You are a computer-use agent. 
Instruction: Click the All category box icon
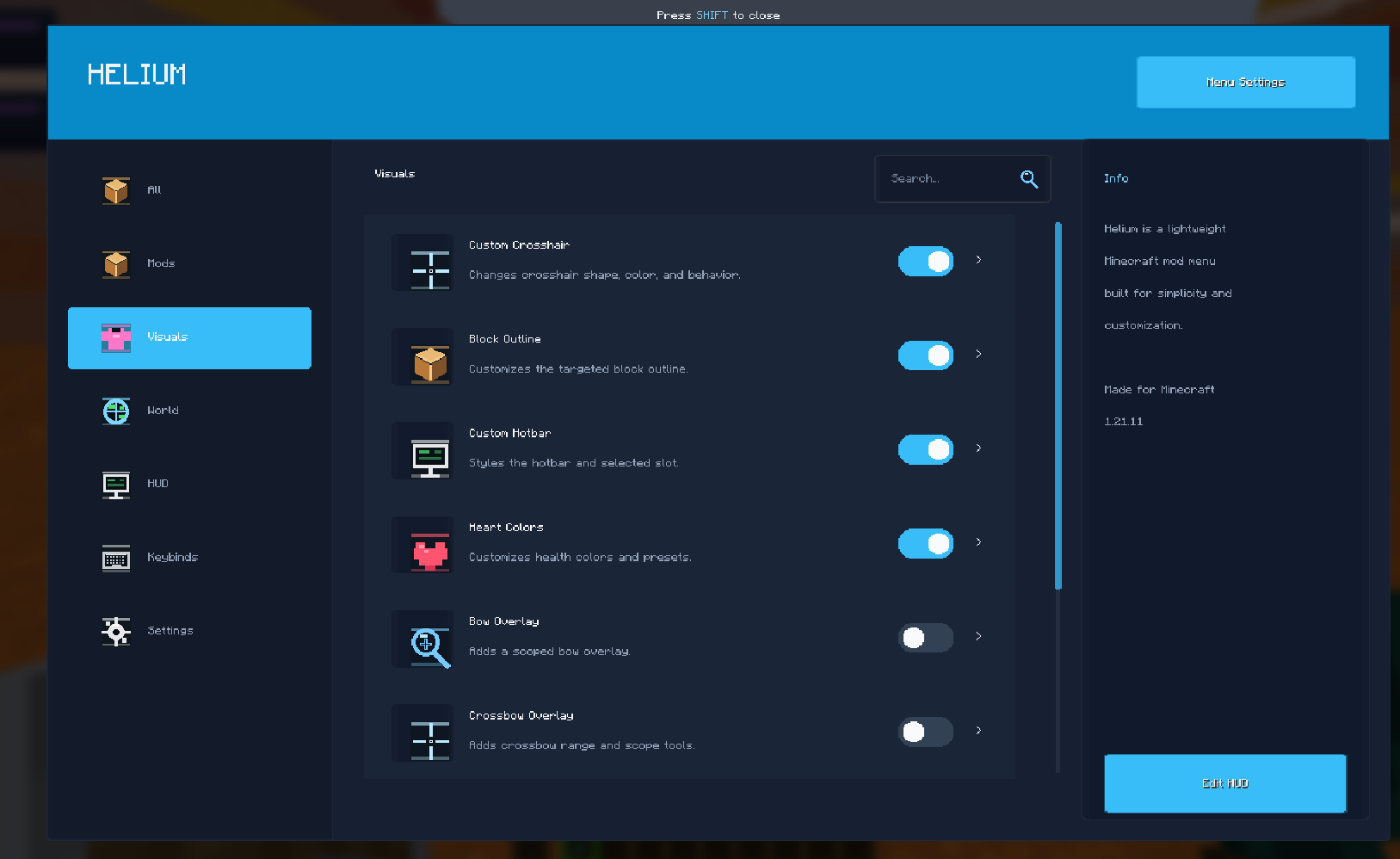pyautogui.click(x=116, y=190)
